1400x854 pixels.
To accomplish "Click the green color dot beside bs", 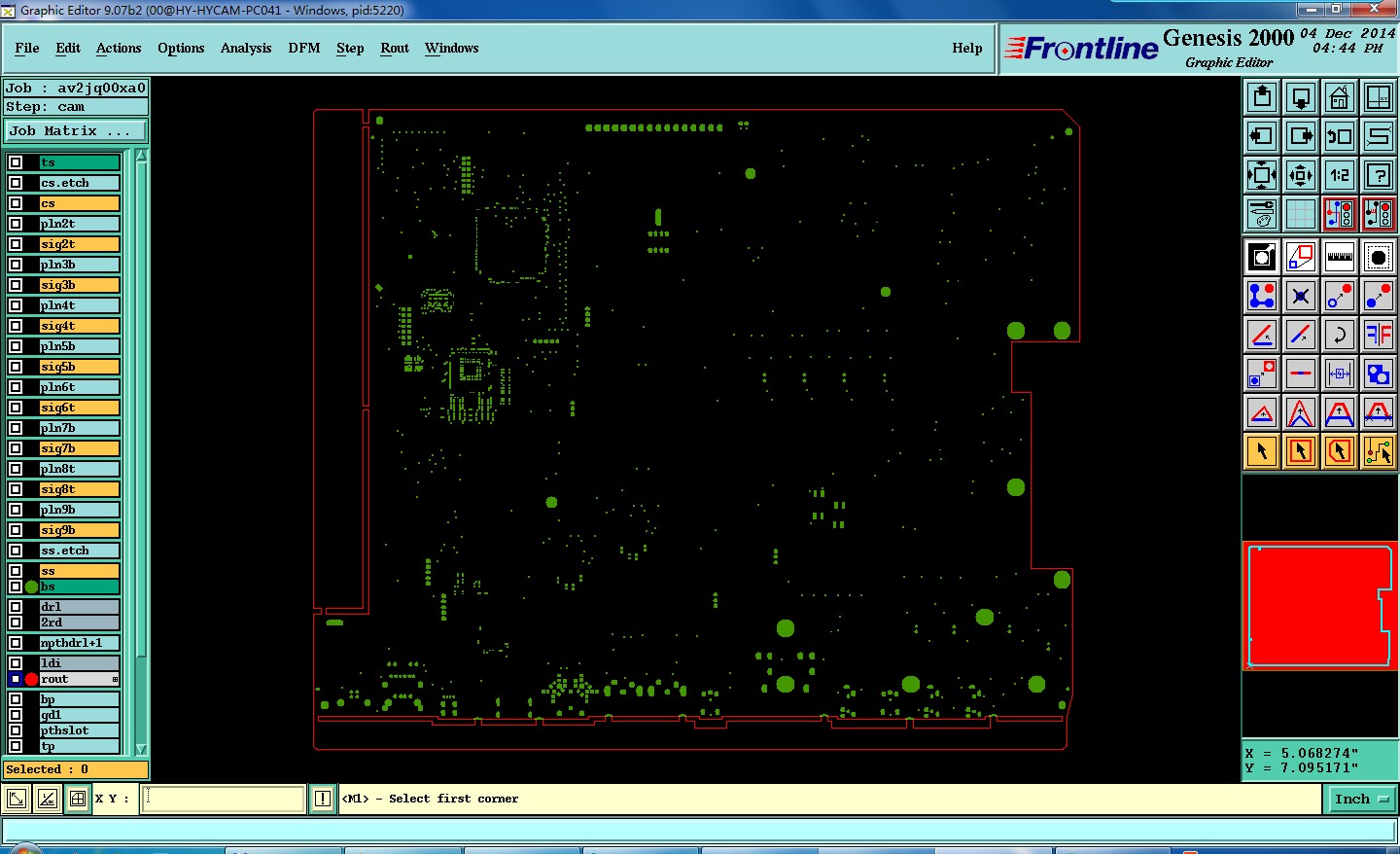I will tap(31, 587).
